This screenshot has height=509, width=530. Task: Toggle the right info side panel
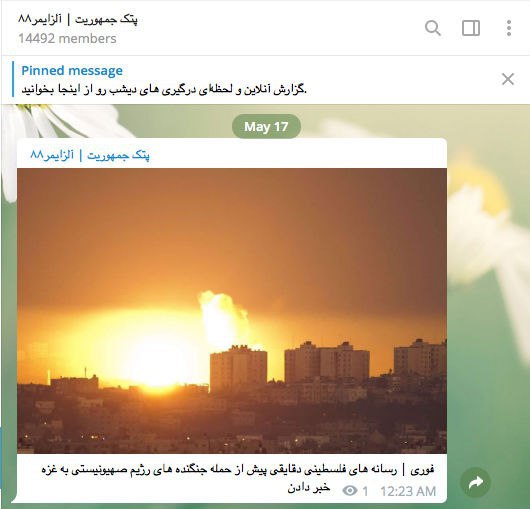coord(471,28)
